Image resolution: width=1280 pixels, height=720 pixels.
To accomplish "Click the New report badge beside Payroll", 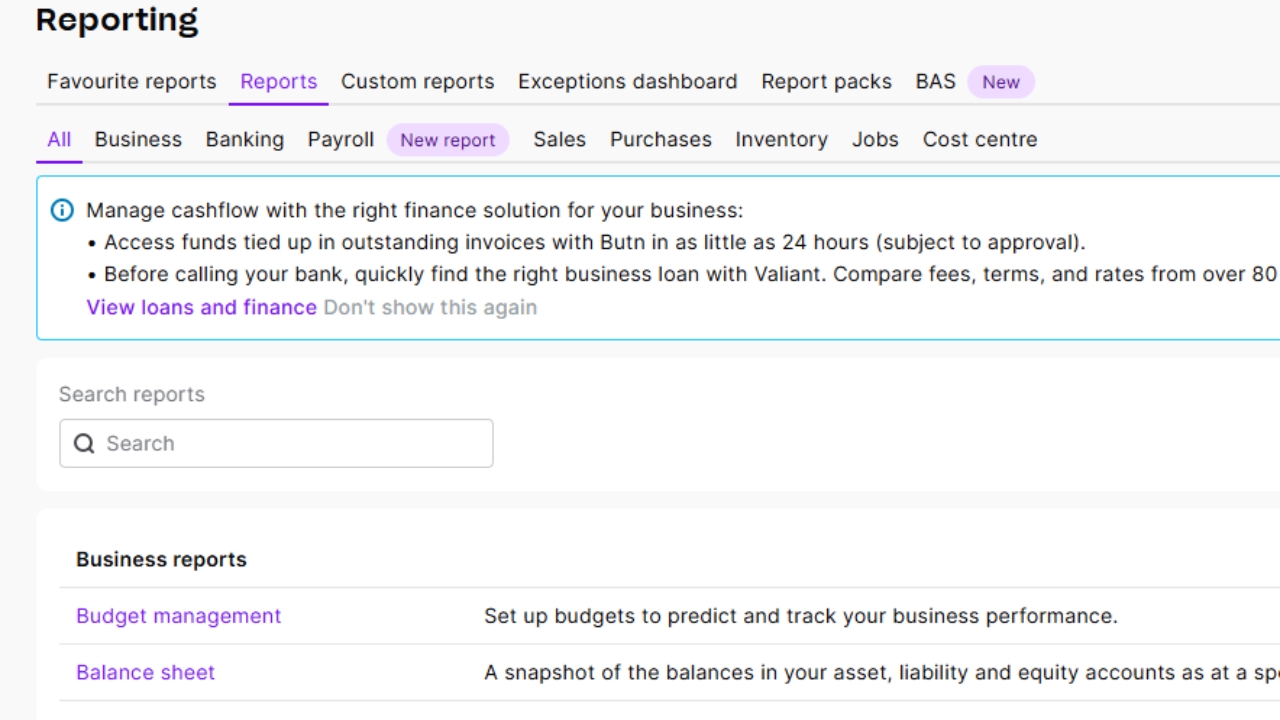I will point(448,140).
